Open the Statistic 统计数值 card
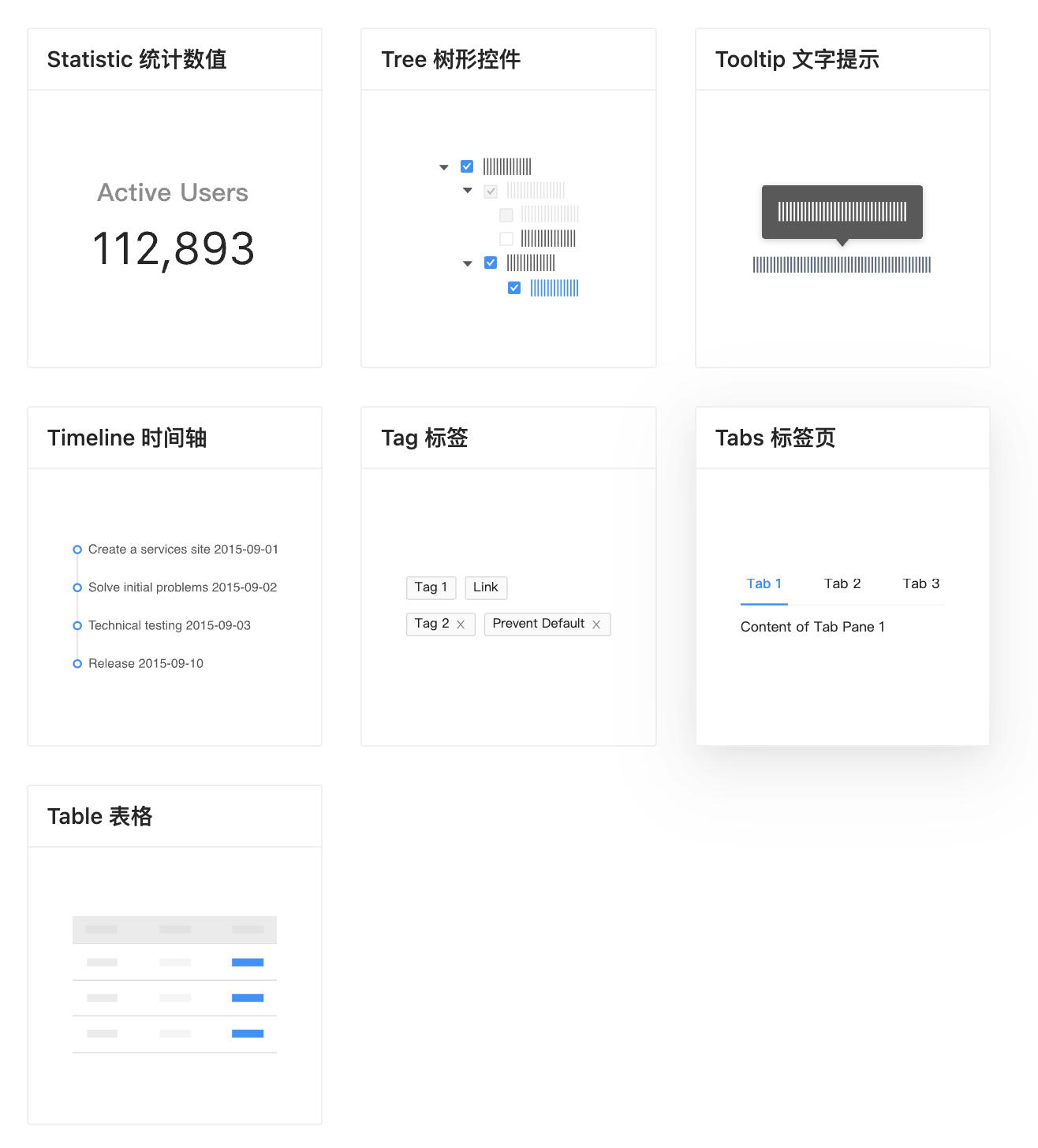Screen dimensions: 1038x1148 click(174, 198)
